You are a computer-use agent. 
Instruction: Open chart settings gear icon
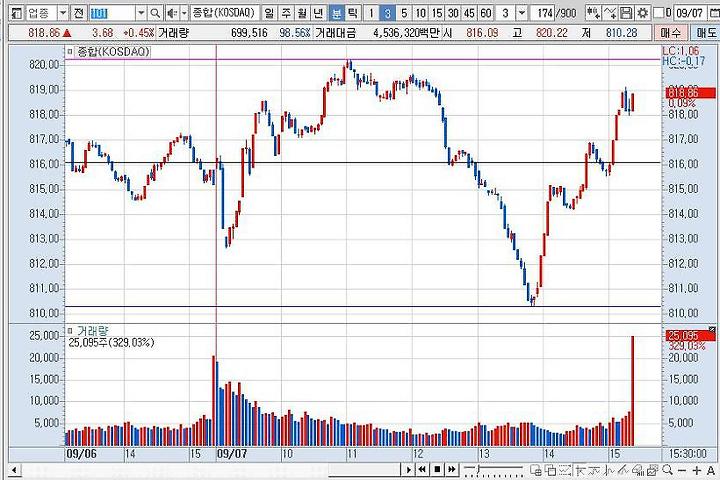643,13
